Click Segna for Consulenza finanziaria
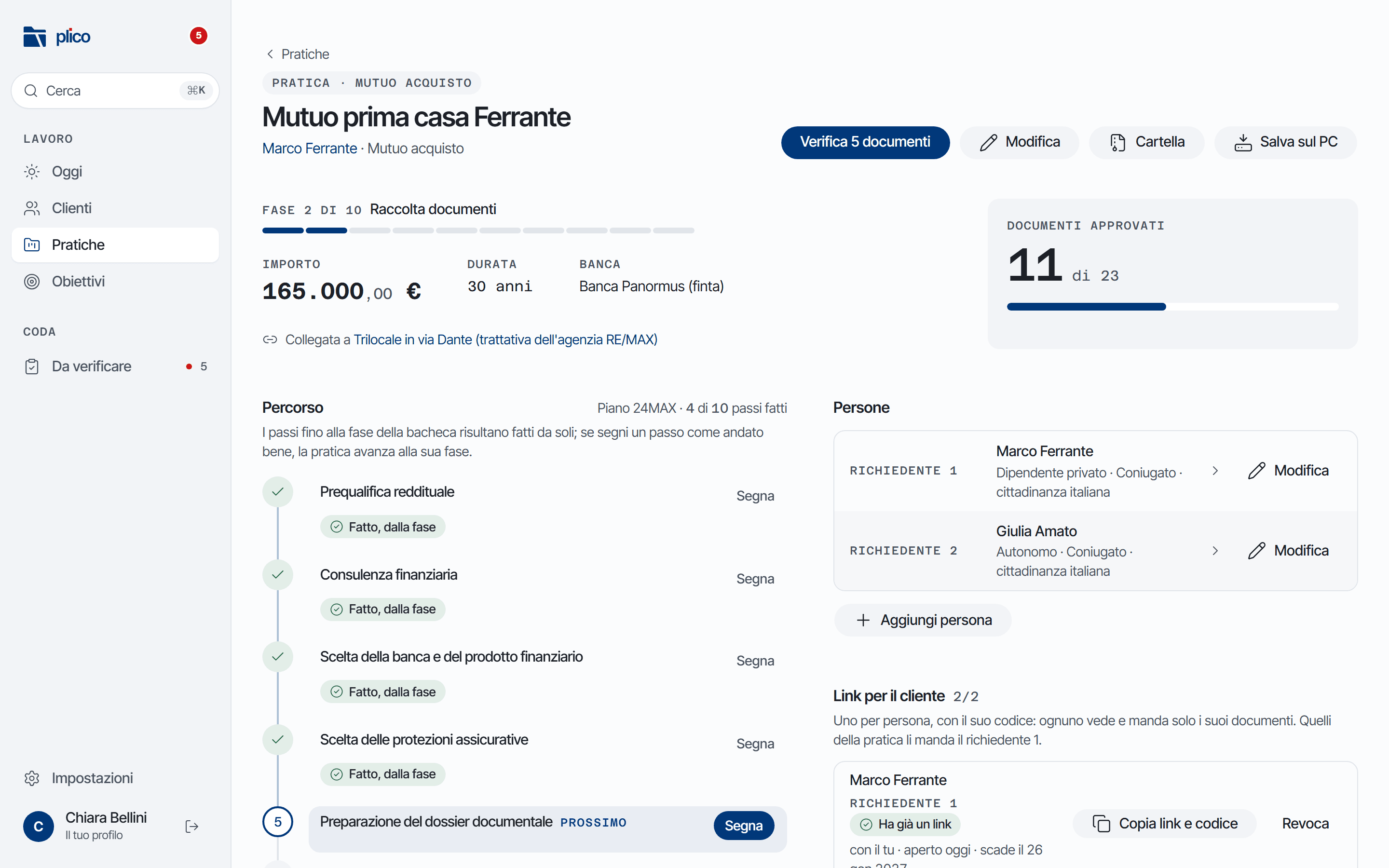 click(x=755, y=579)
